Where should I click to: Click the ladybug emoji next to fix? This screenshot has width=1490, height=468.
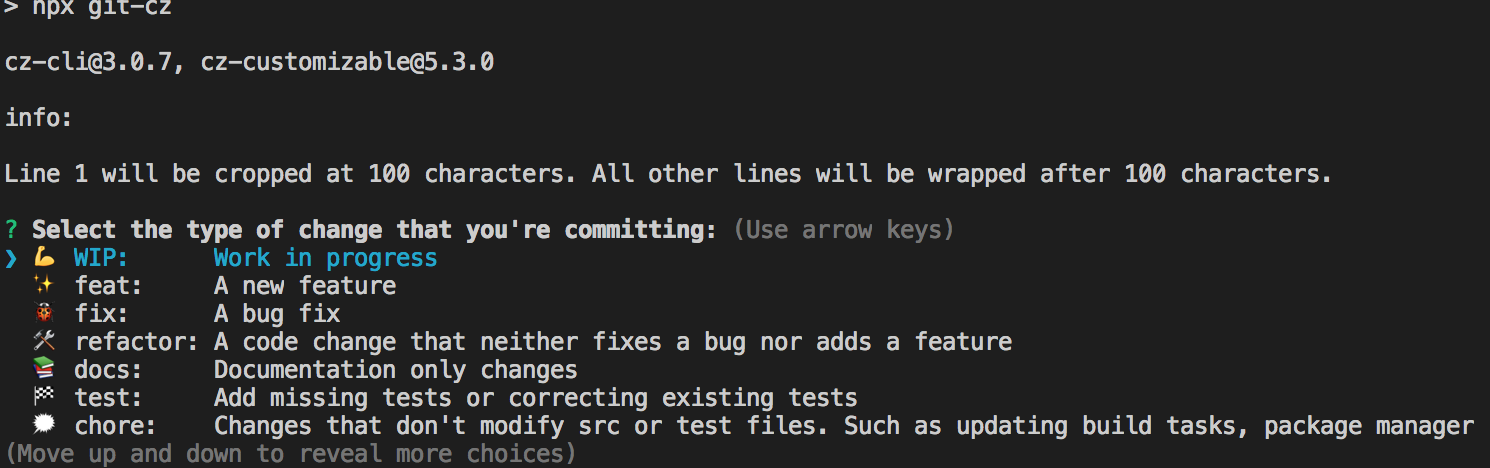click(x=43, y=314)
